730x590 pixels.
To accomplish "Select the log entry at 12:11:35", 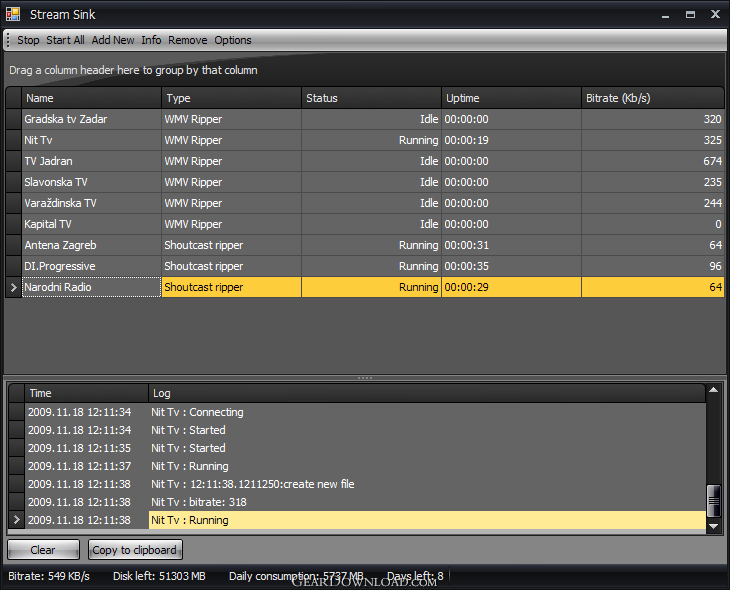I will coord(357,448).
